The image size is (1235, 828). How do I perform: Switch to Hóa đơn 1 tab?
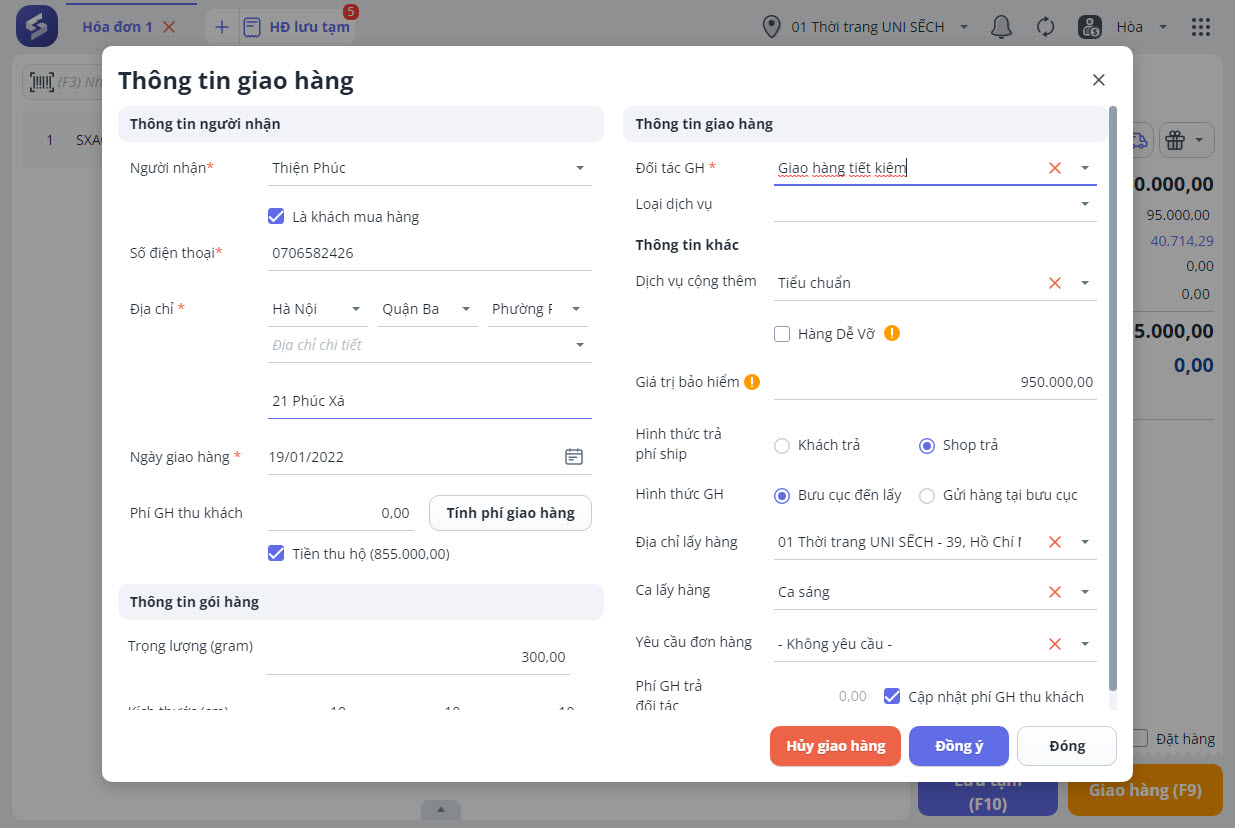click(x=117, y=27)
